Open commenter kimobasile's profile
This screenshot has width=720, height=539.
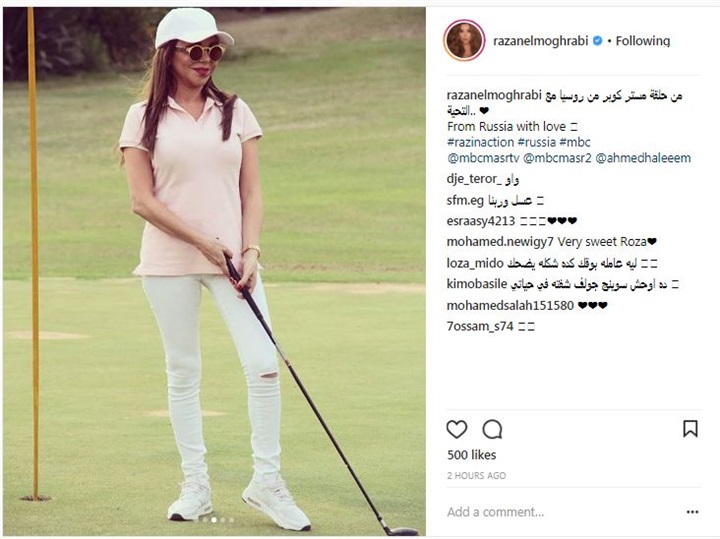[477, 284]
